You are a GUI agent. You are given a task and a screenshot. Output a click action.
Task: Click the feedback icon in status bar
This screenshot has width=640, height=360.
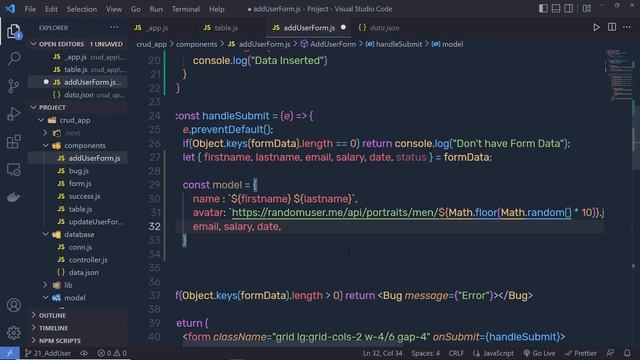[x=610, y=353]
